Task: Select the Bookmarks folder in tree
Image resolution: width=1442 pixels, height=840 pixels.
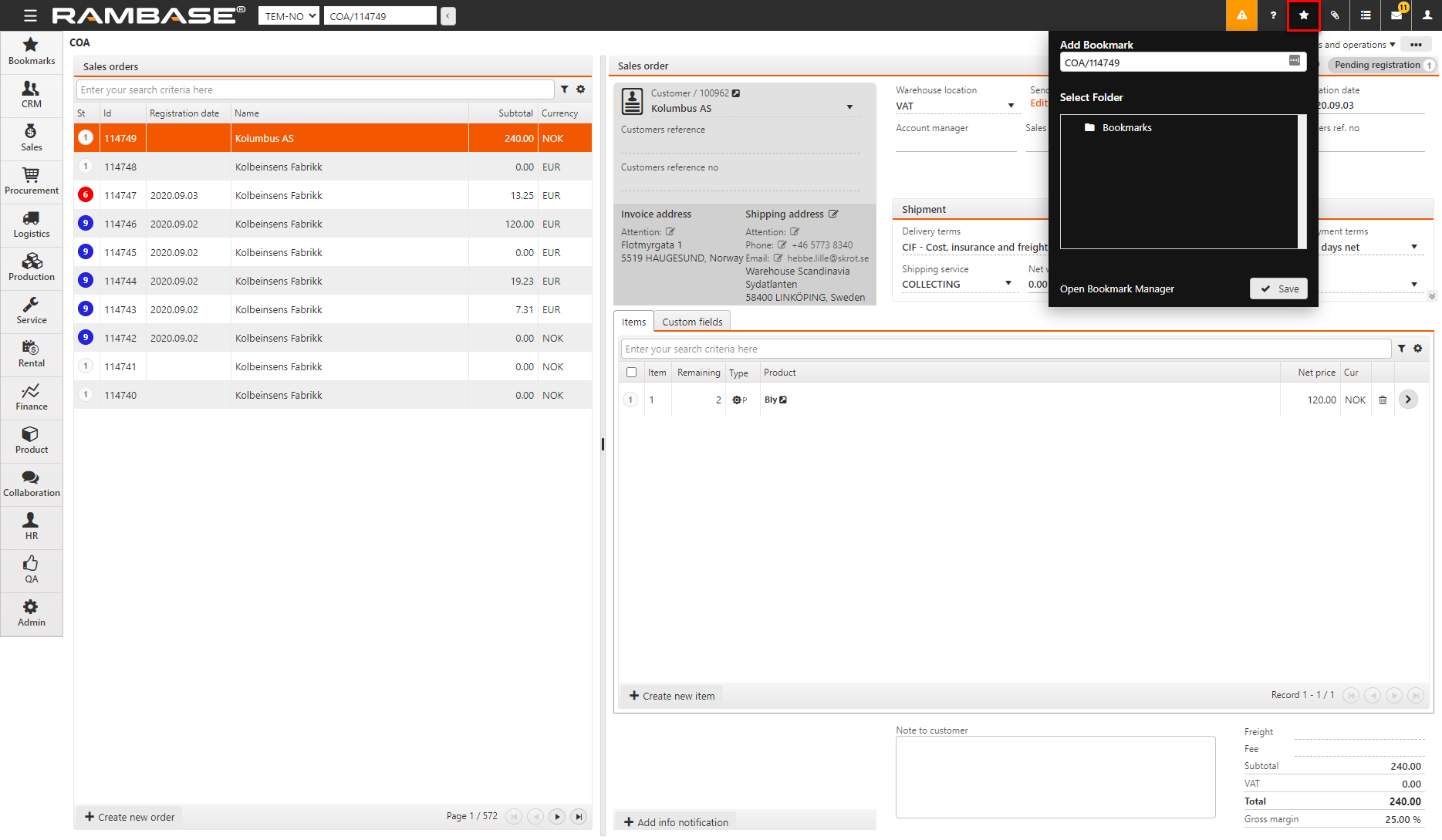Action: click(1126, 128)
